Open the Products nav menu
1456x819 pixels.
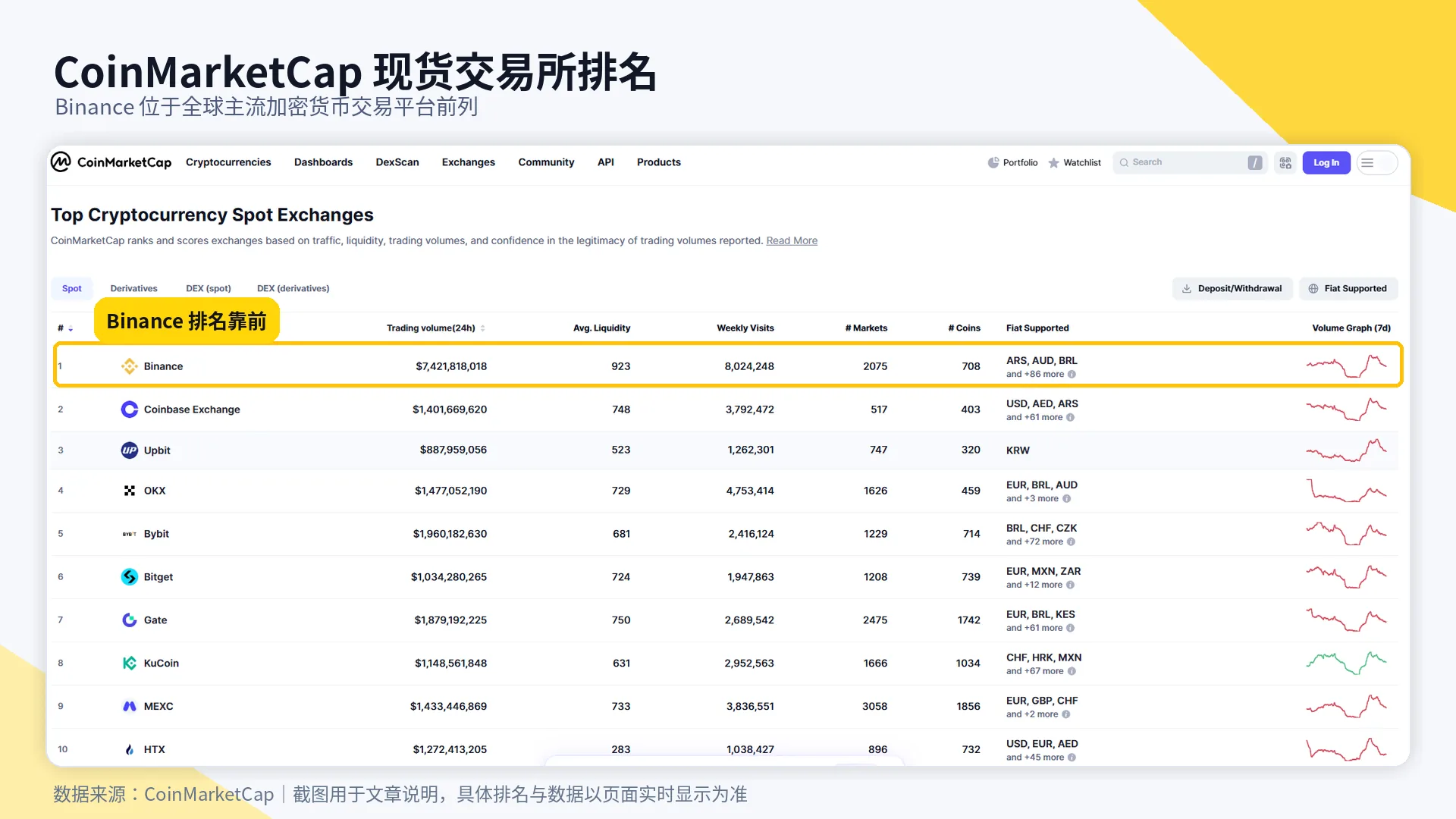coord(659,162)
